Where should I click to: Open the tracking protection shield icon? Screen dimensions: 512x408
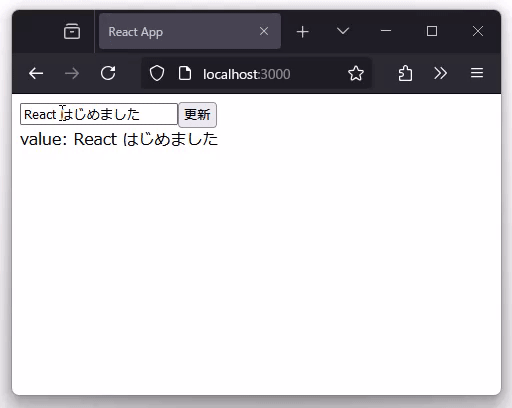157,73
